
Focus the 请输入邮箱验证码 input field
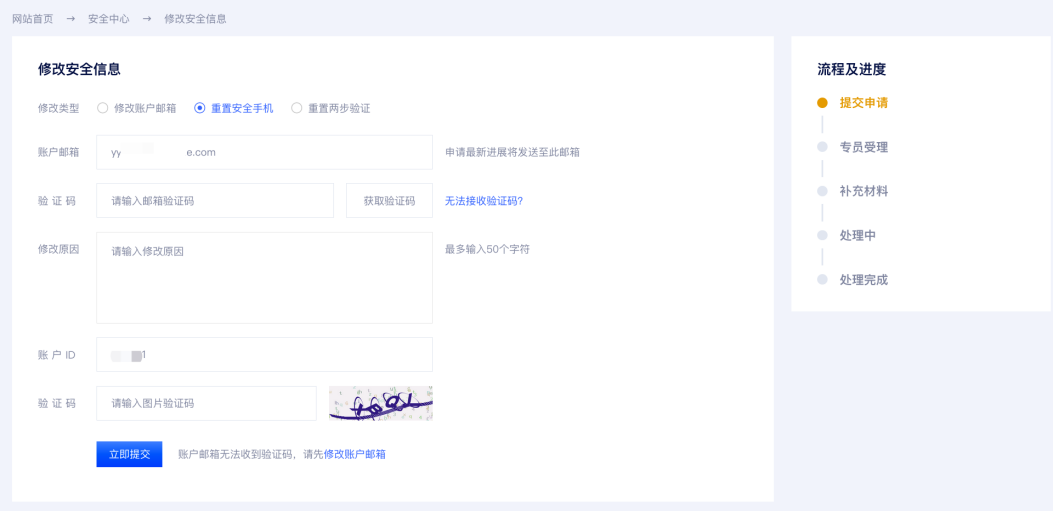coord(215,201)
